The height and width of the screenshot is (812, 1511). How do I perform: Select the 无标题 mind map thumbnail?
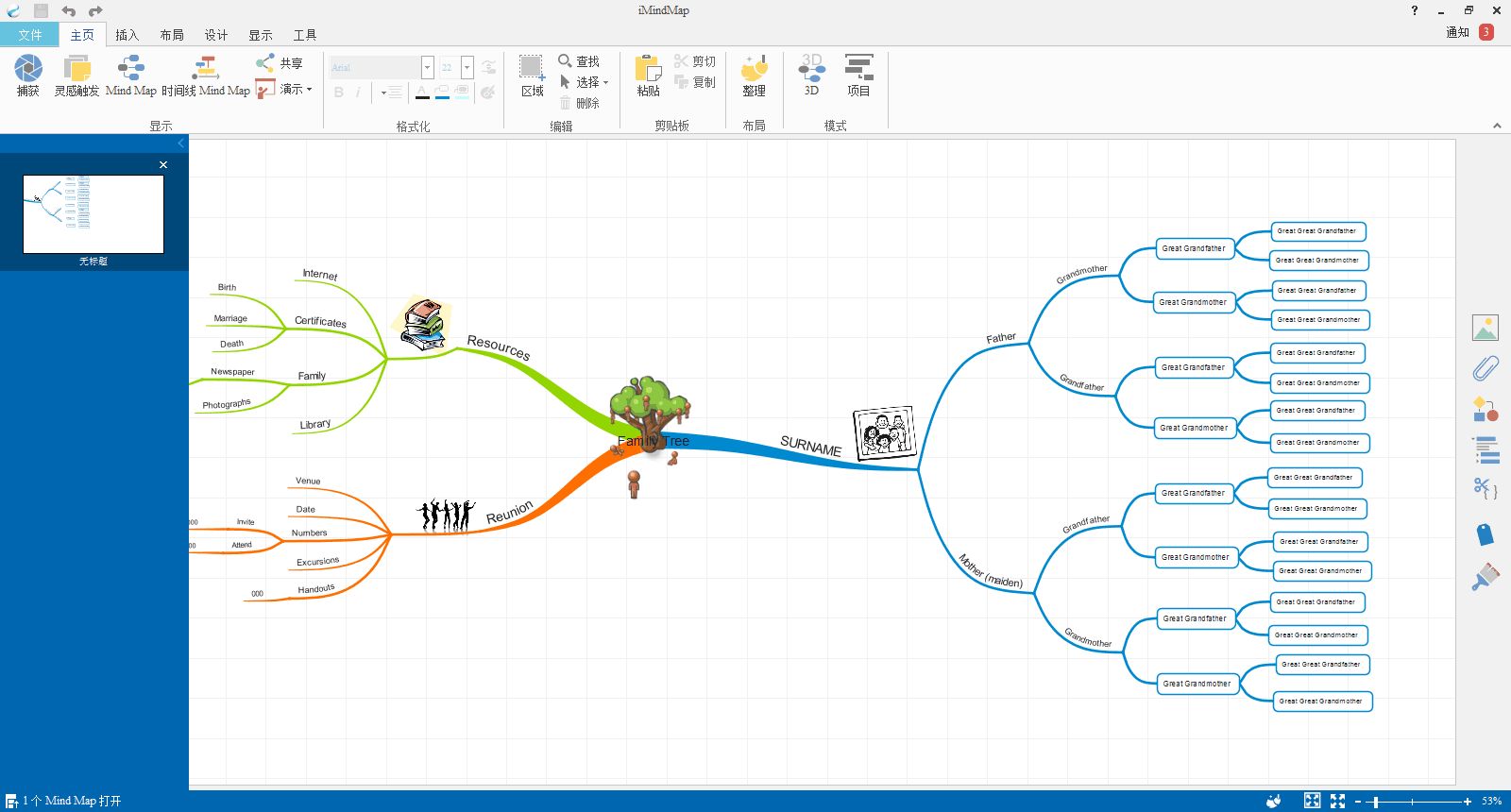click(93, 213)
